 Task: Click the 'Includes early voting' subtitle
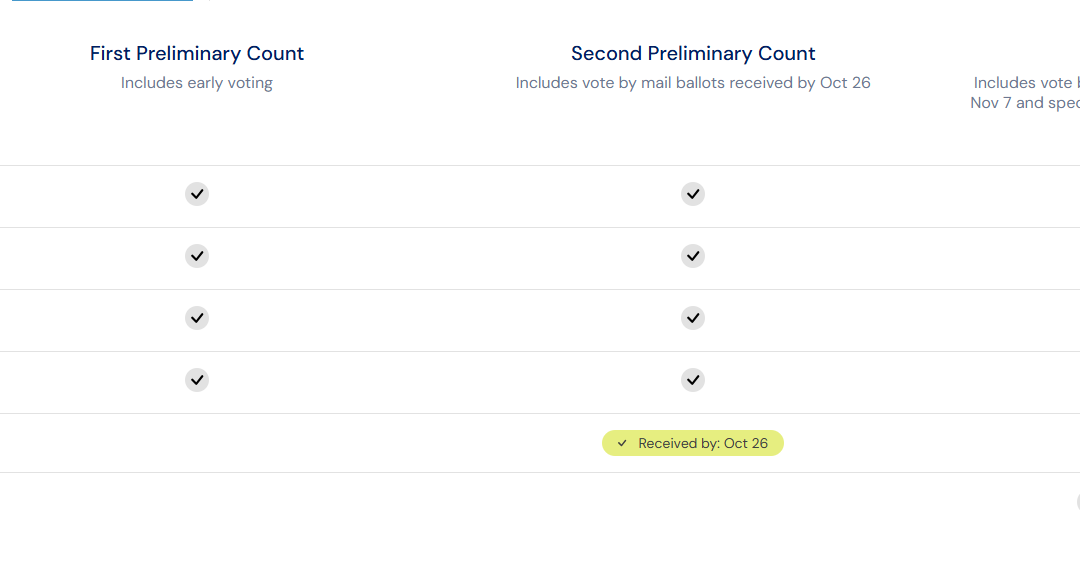pyautogui.click(x=197, y=83)
